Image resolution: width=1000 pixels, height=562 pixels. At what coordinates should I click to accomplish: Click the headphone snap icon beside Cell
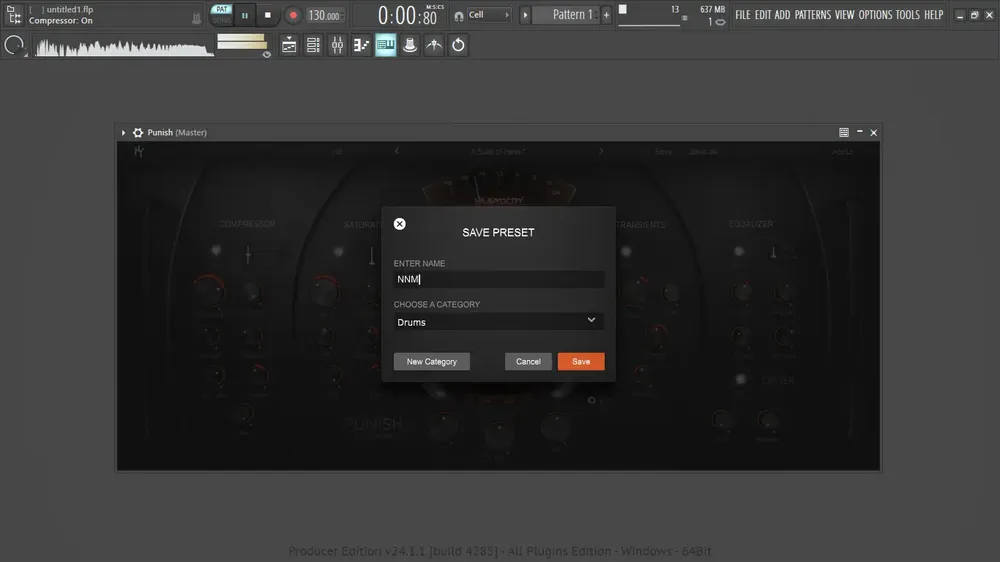(459, 16)
